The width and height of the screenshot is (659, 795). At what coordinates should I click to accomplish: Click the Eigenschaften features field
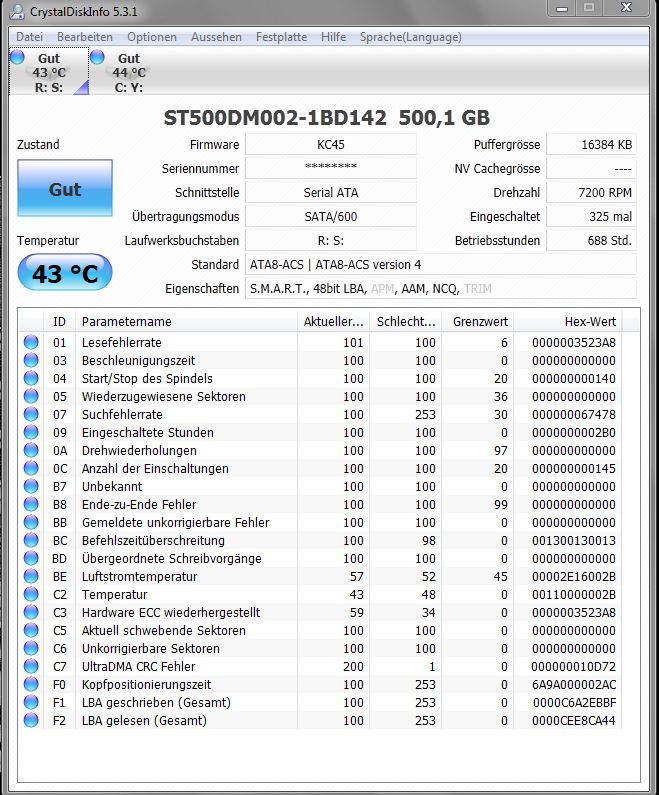pyautogui.click(x=441, y=288)
